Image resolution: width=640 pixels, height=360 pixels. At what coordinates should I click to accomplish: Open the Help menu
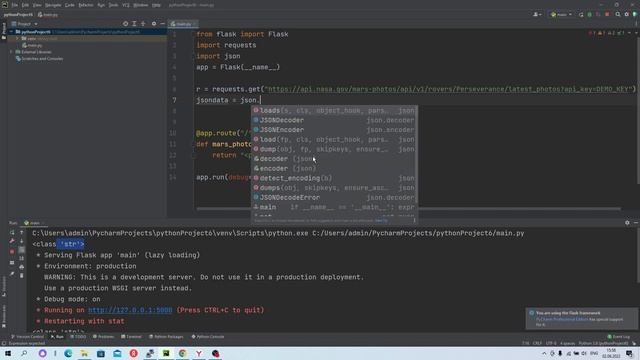tap(156, 5)
